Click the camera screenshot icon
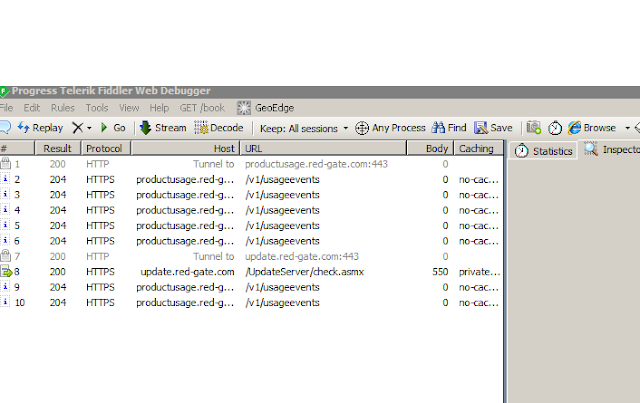 coord(533,128)
